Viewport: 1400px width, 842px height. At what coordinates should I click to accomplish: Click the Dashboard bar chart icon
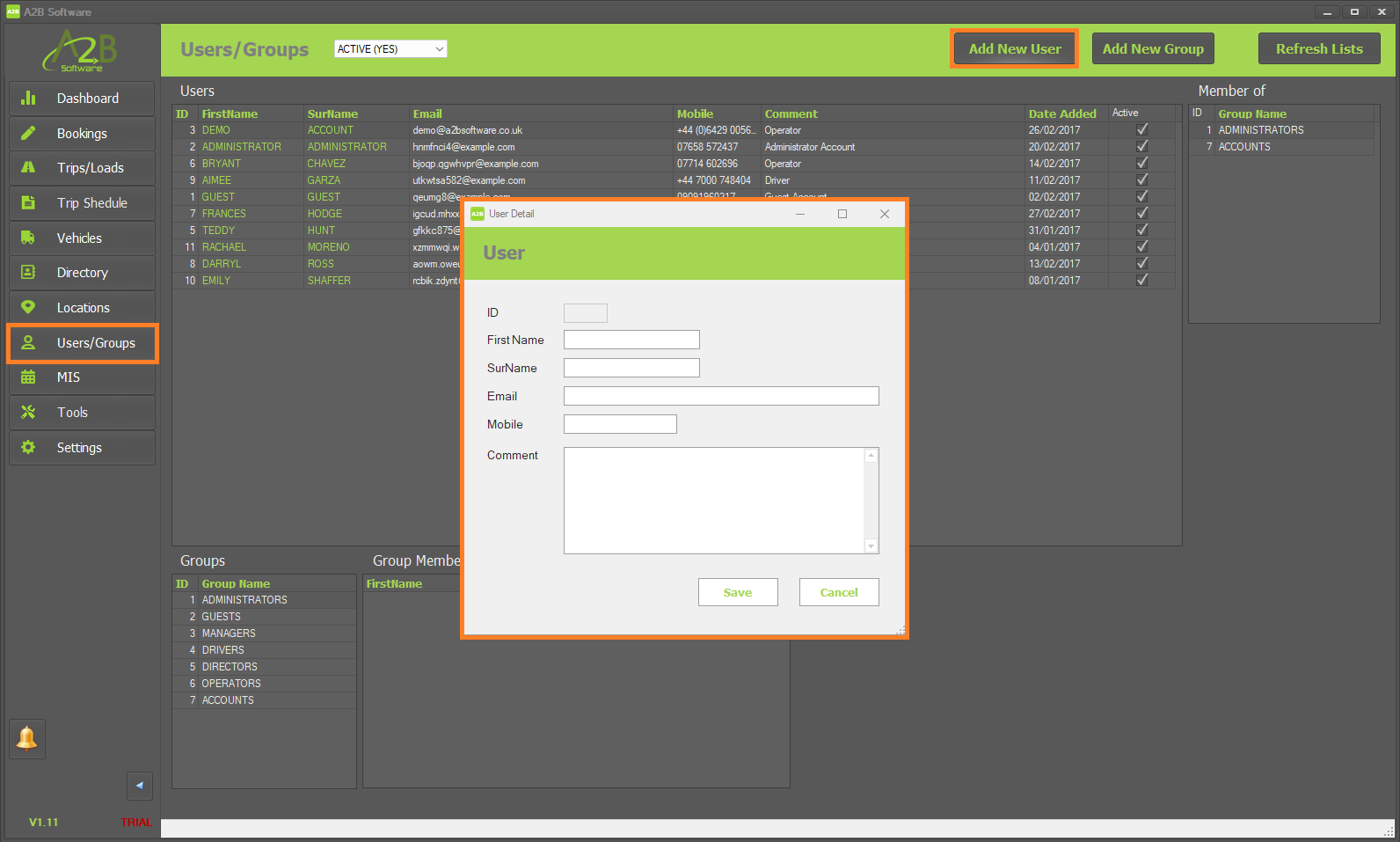click(28, 98)
